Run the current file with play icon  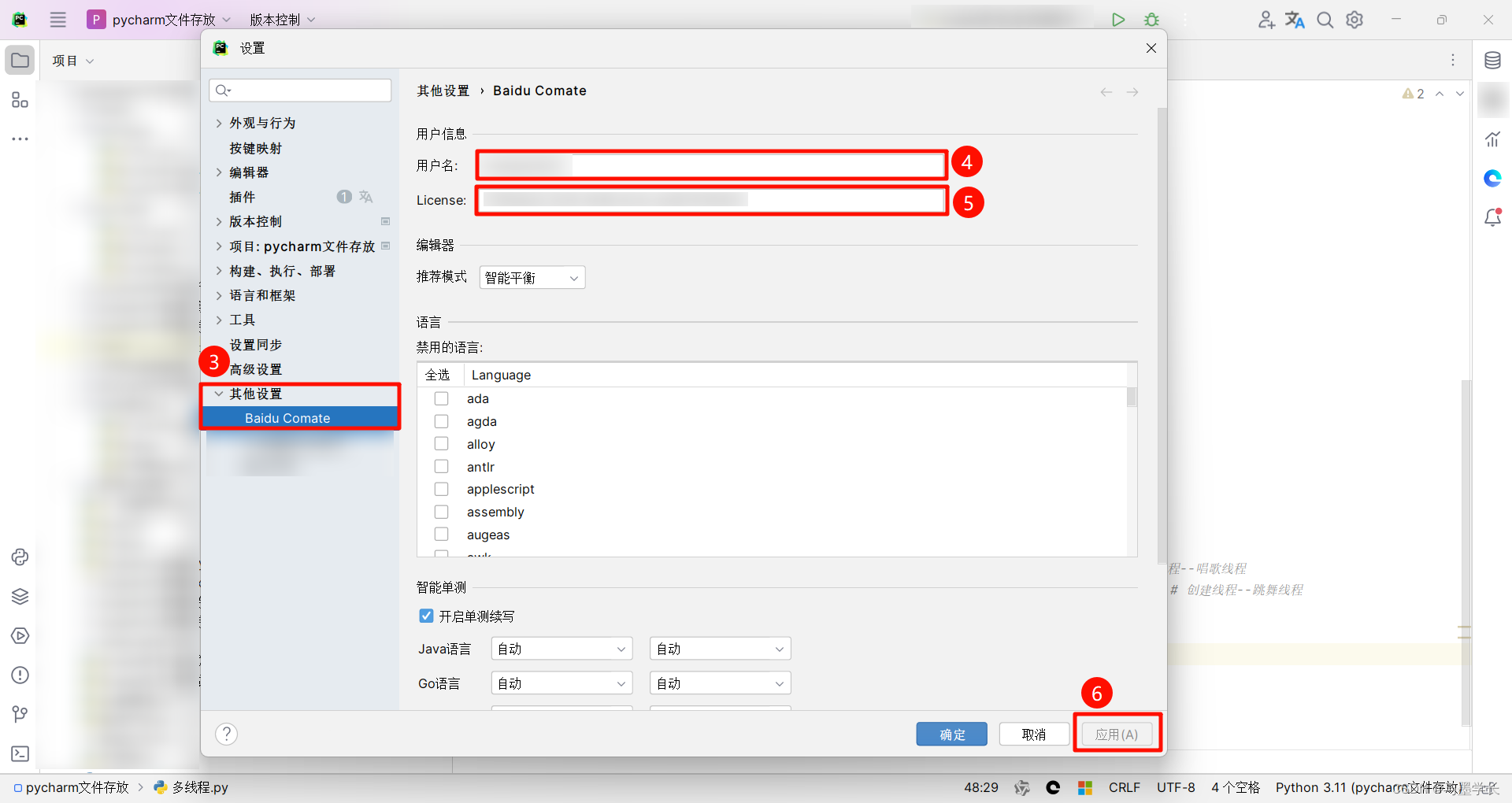(x=1117, y=20)
